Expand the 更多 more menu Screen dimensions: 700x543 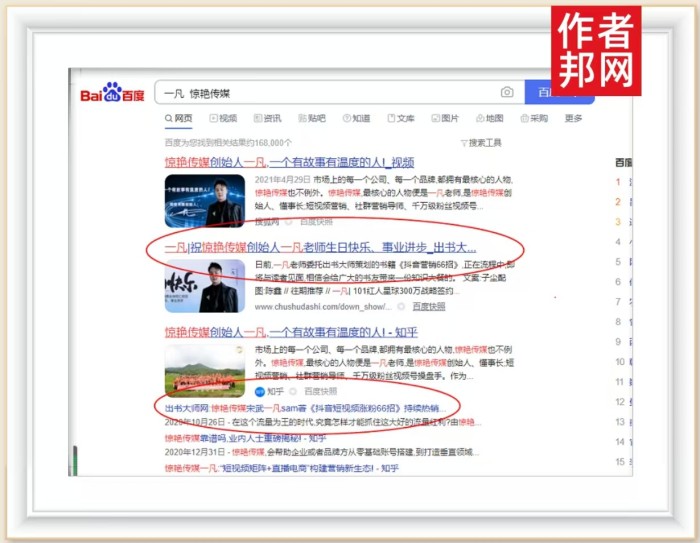(x=573, y=118)
